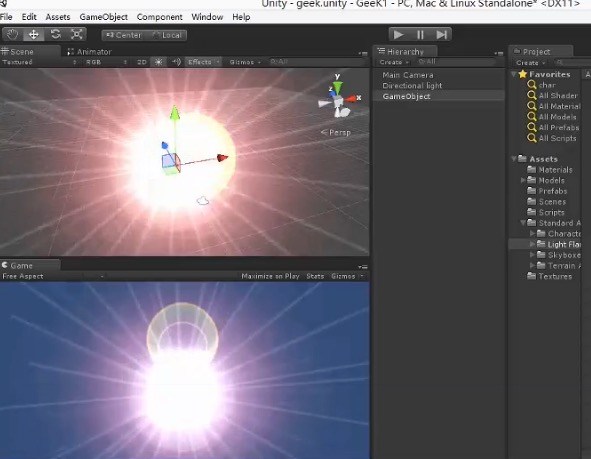591x459 pixels.
Task: Select Directional light in Hierarchy
Action: click(x=412, y=86)
